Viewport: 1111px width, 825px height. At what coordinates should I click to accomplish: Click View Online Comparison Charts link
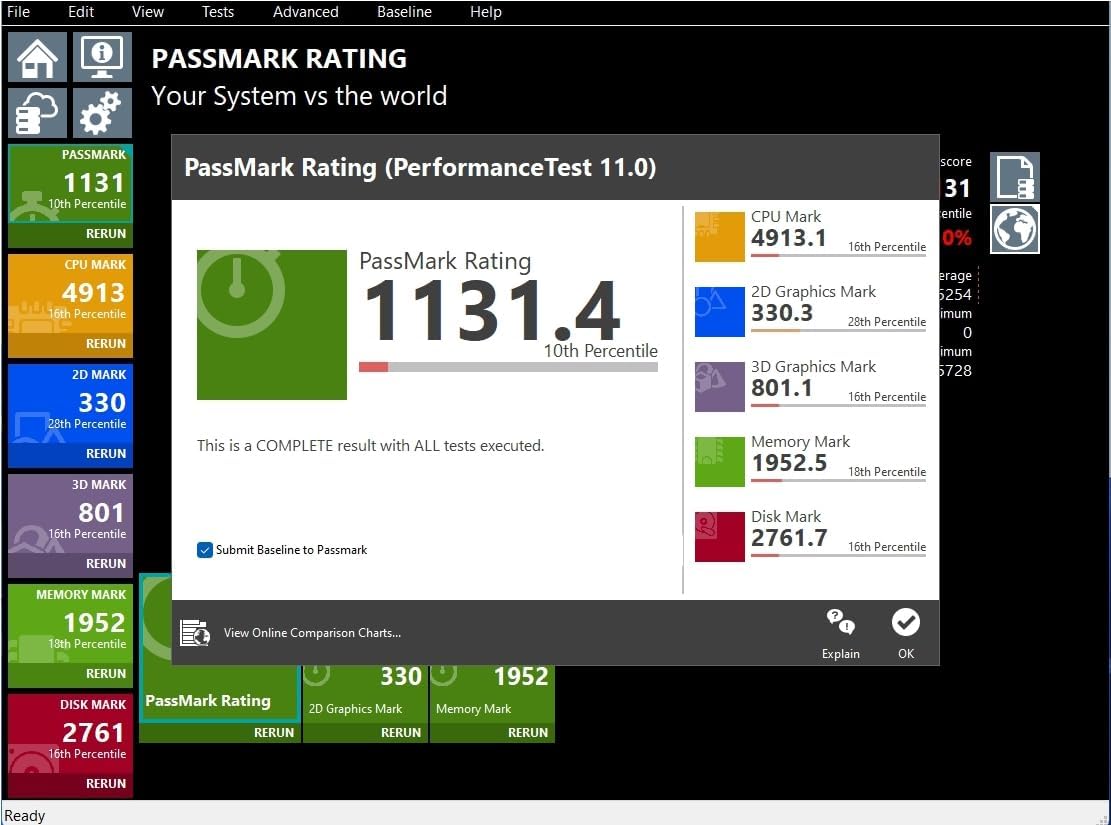(x=311, y=633)
